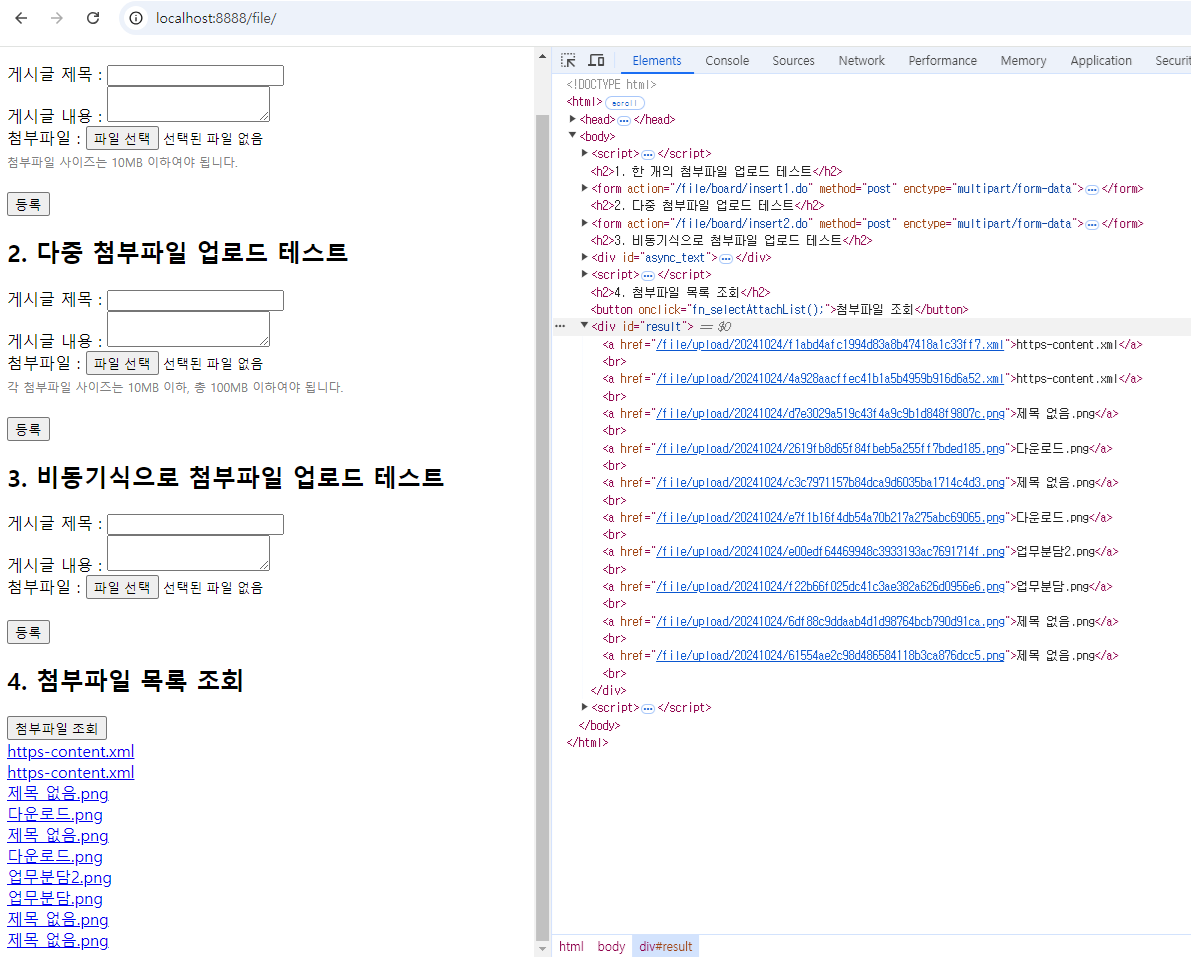This screenshot has width=1191, height=957.
Task: Click href ending d7e3029a519c43f4a9c9b1d848f9807c.png in DevTools
Action: (x=830, y=413)
